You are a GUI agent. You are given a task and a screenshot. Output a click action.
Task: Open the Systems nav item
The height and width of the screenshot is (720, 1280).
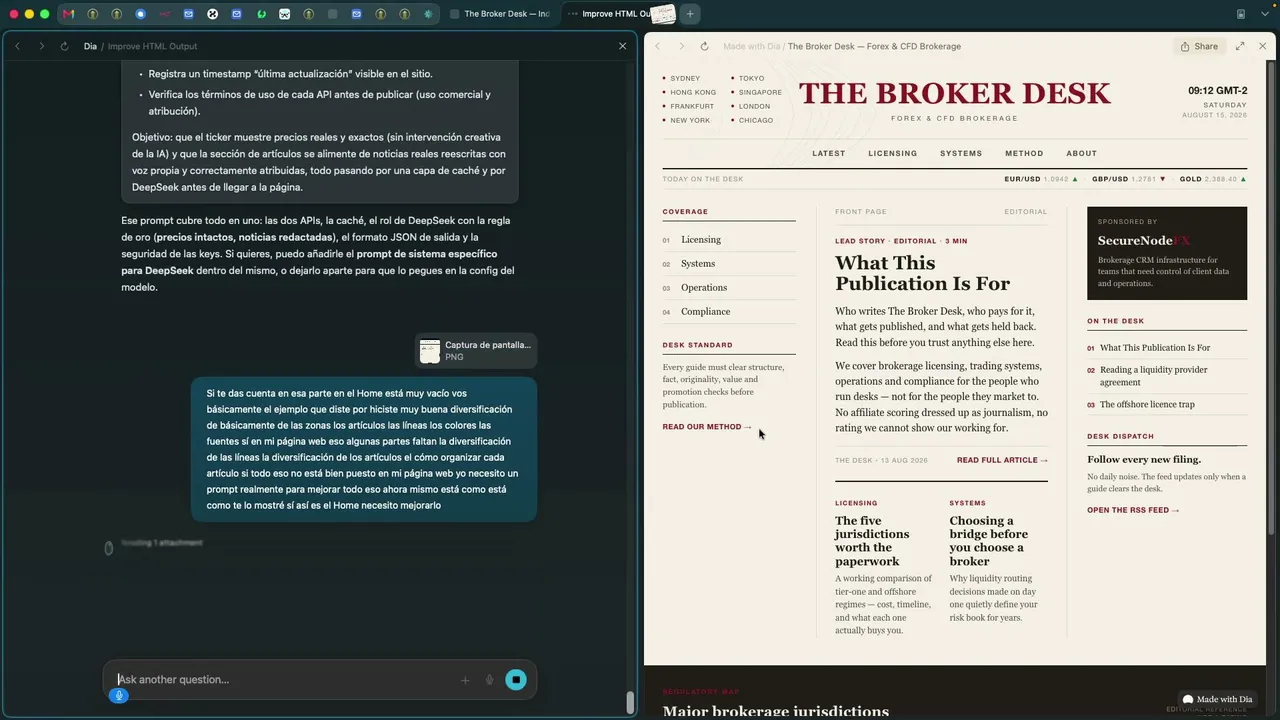(x=961, y=154)
